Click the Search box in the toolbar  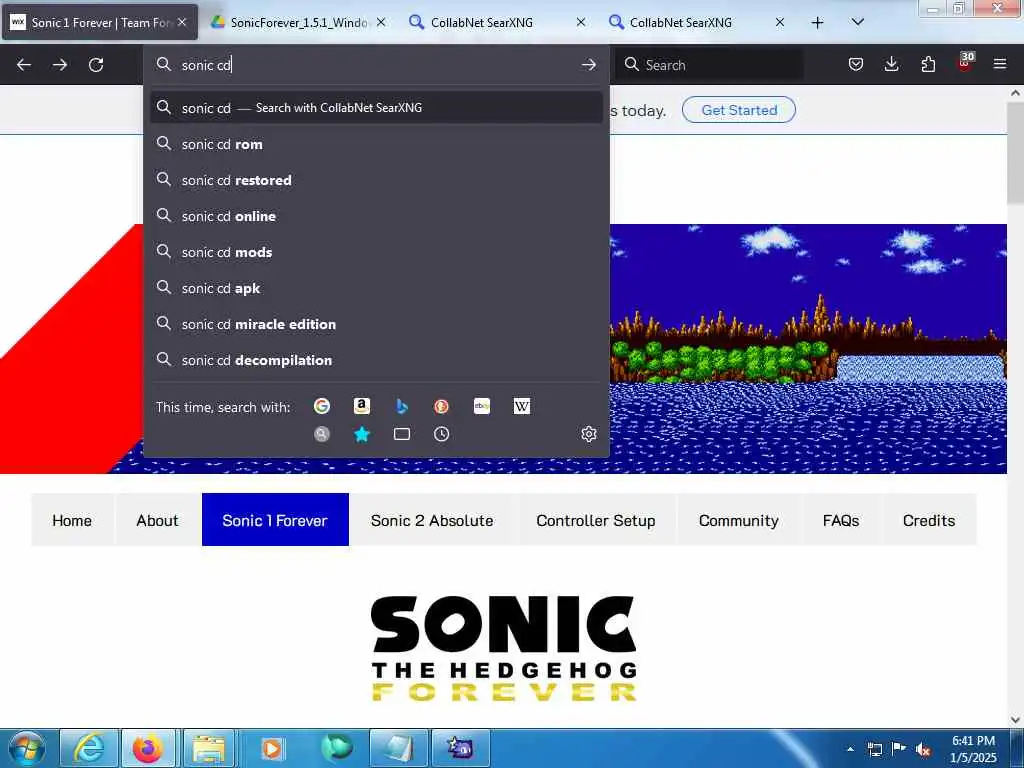tap(709, 65)
